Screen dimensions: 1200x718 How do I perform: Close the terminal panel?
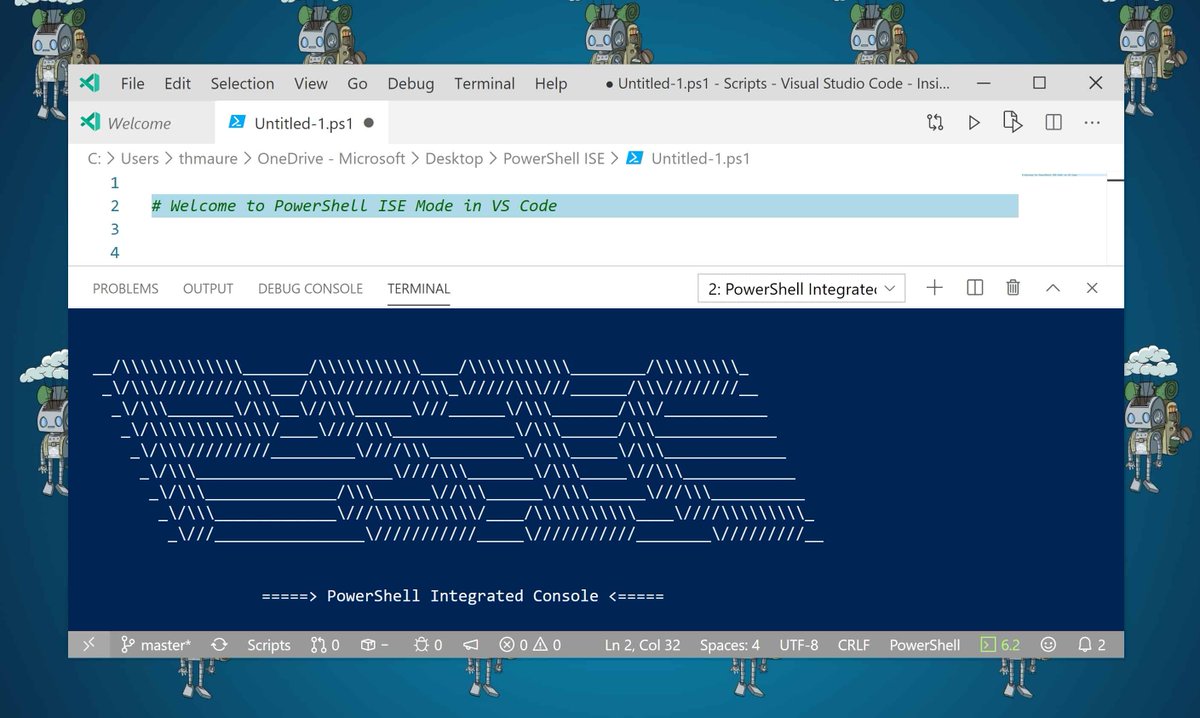[x=1092, y=288]
